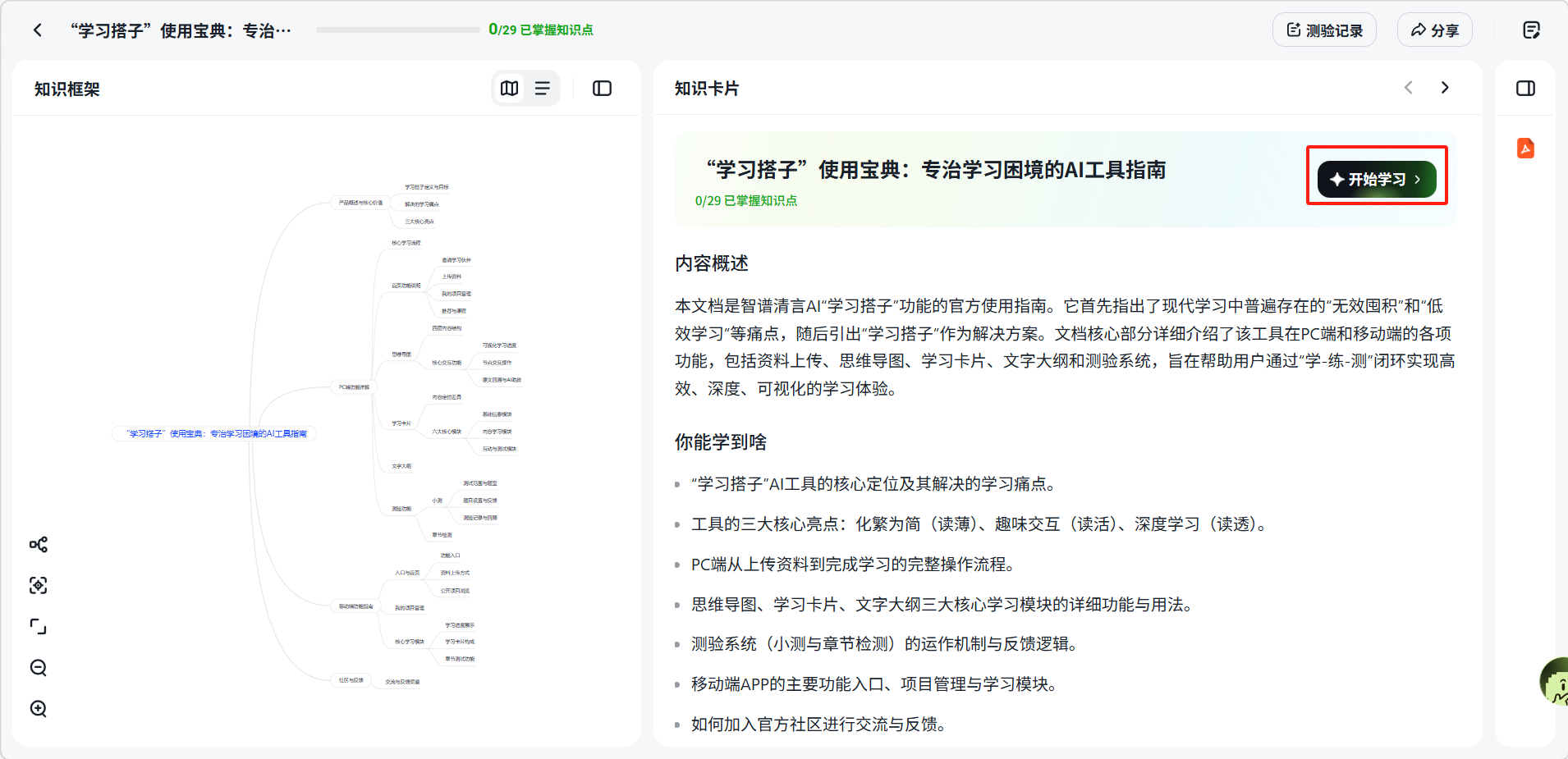1568x759 pixels.
Task: Open the orange PDF source document icon
Action: click(x=1525, y=149)
